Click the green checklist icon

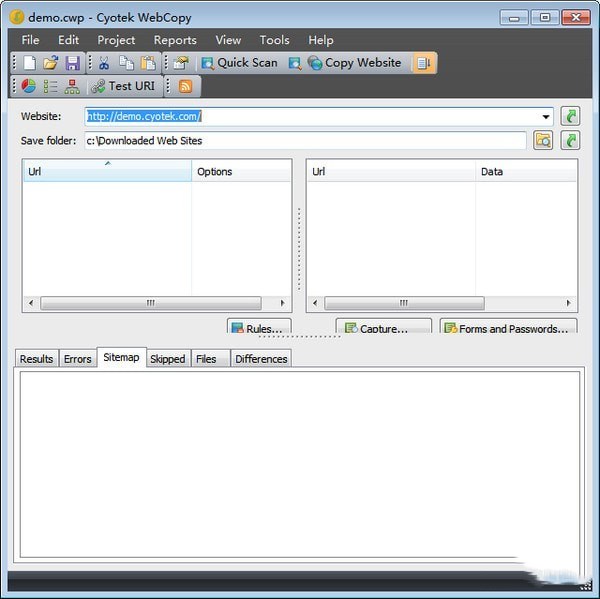pyautogui.click(x=50, y=87)
